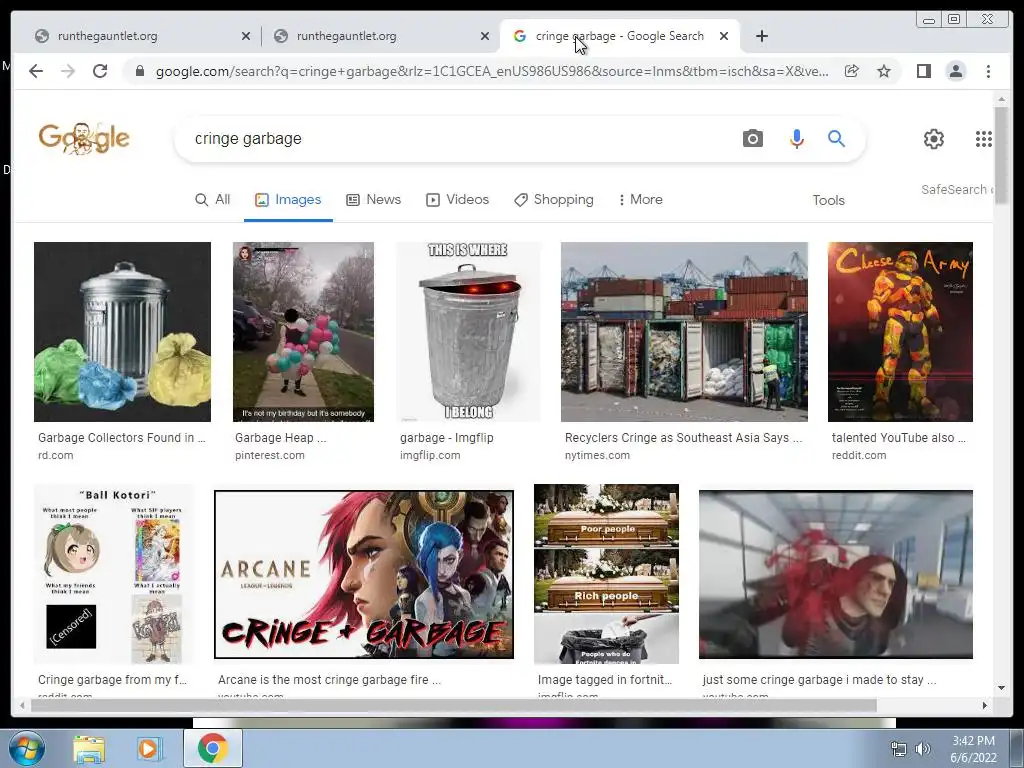Click 'Recyclers Cringe as Southeast Asia Says' title
Screen dimensions: 1024x768
click(683, 438)
